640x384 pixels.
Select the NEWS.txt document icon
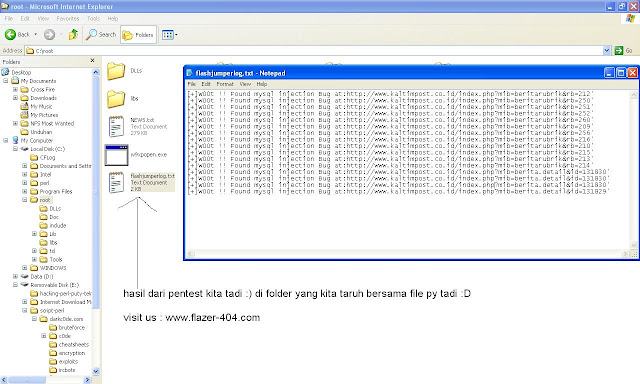pyautogui.click(x=116, y=127)
